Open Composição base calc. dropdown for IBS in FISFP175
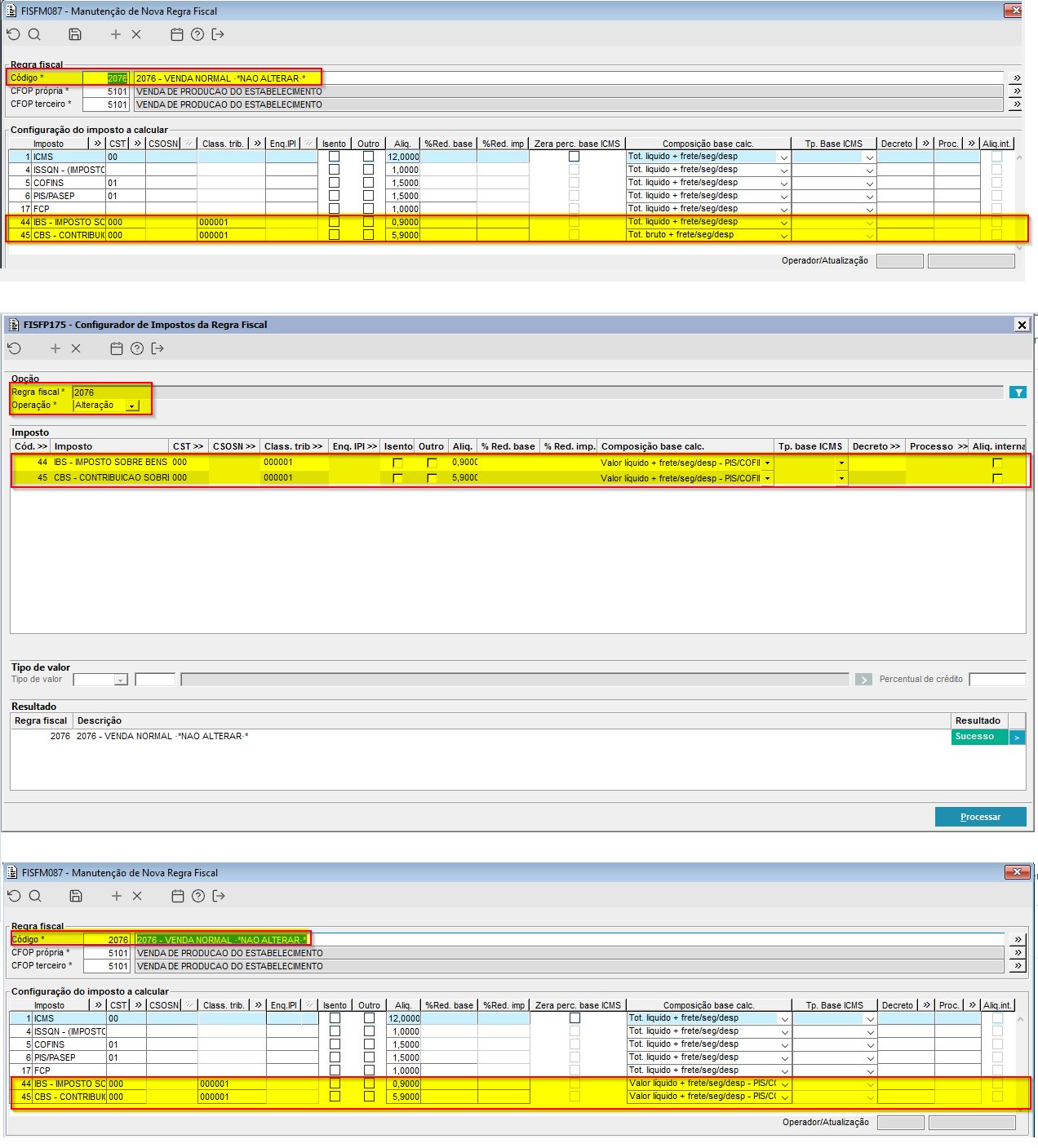 point(767,463)
